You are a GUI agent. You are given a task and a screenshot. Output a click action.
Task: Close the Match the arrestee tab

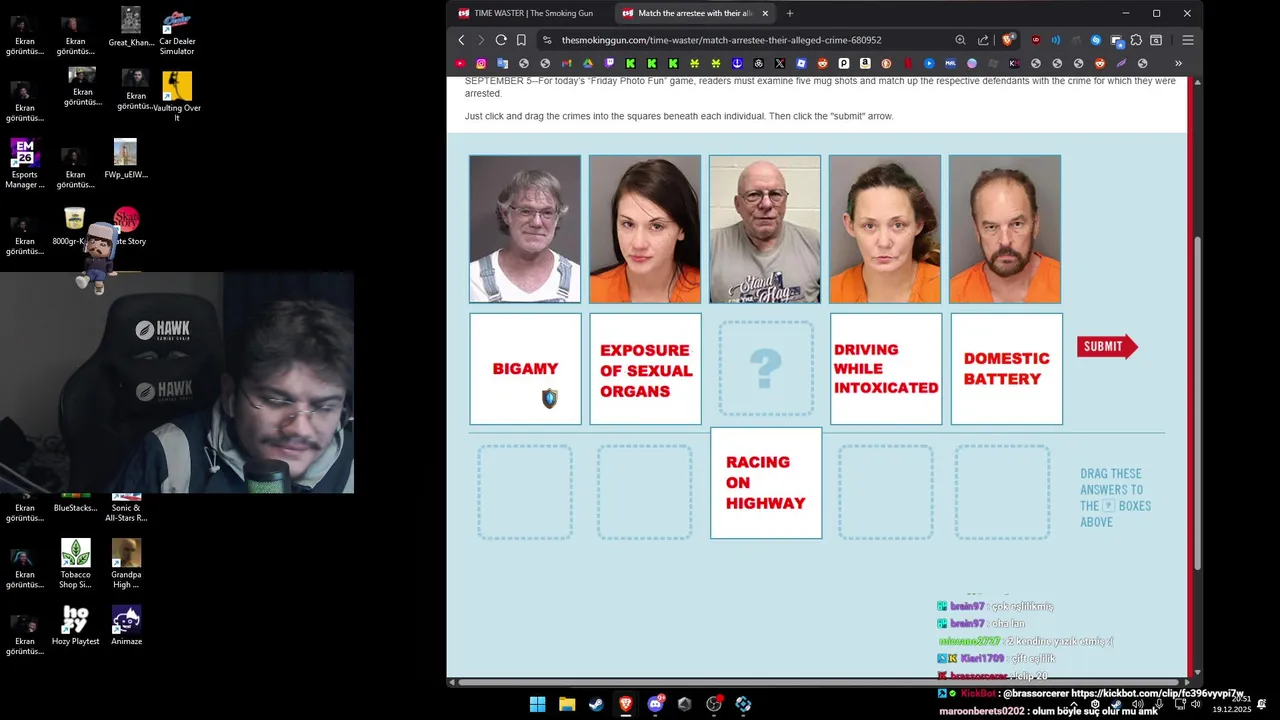(x=765, y=13)
